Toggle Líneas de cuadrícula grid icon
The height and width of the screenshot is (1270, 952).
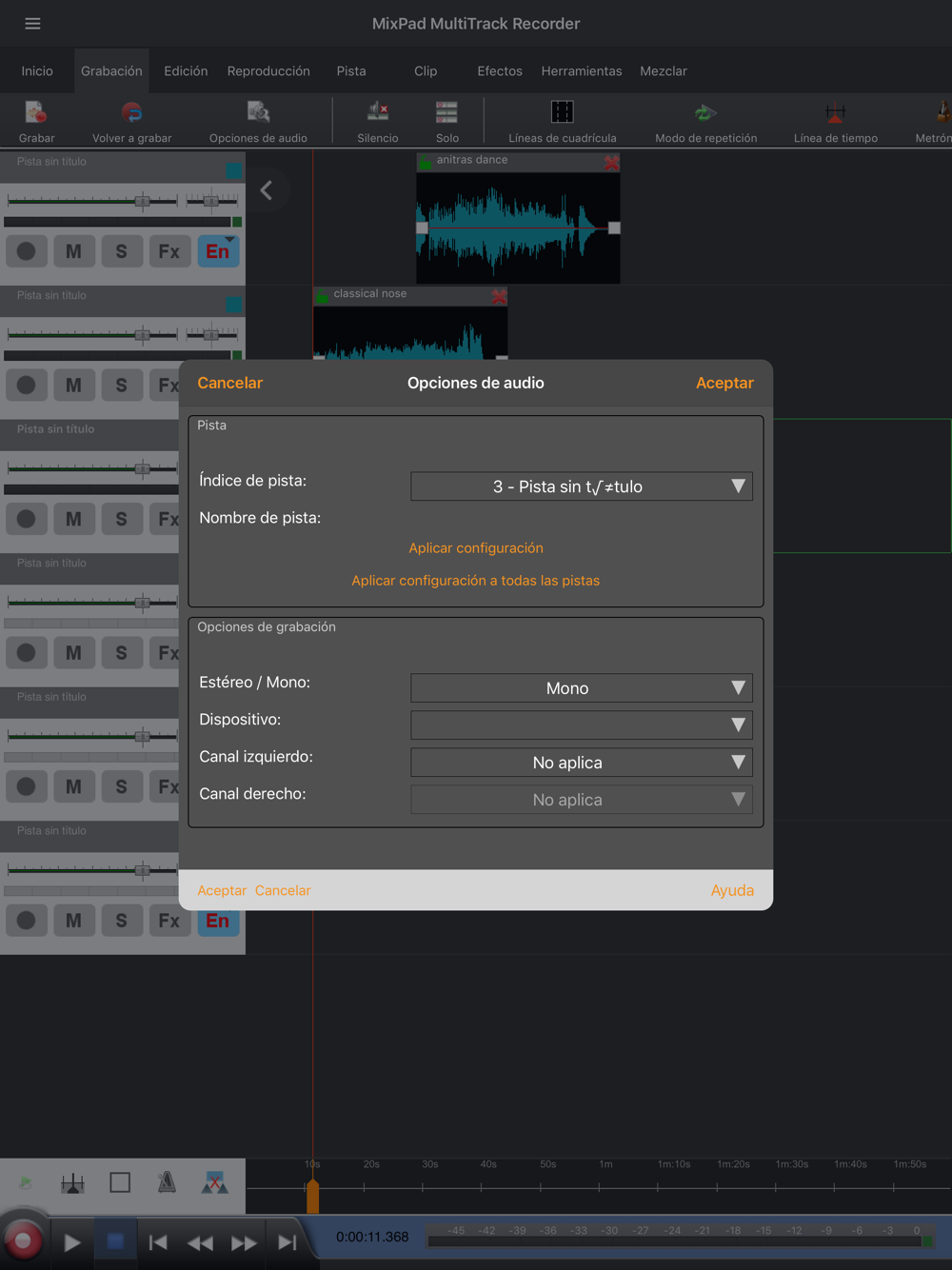[562, 113]
